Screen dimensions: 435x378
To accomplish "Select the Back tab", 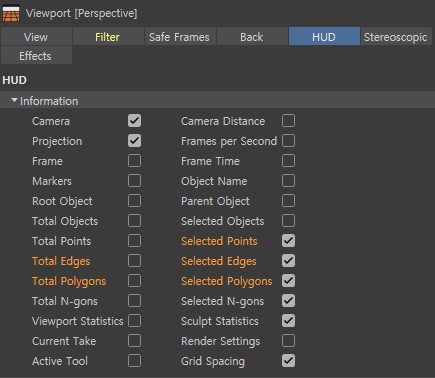I will [x=252, y=37].
